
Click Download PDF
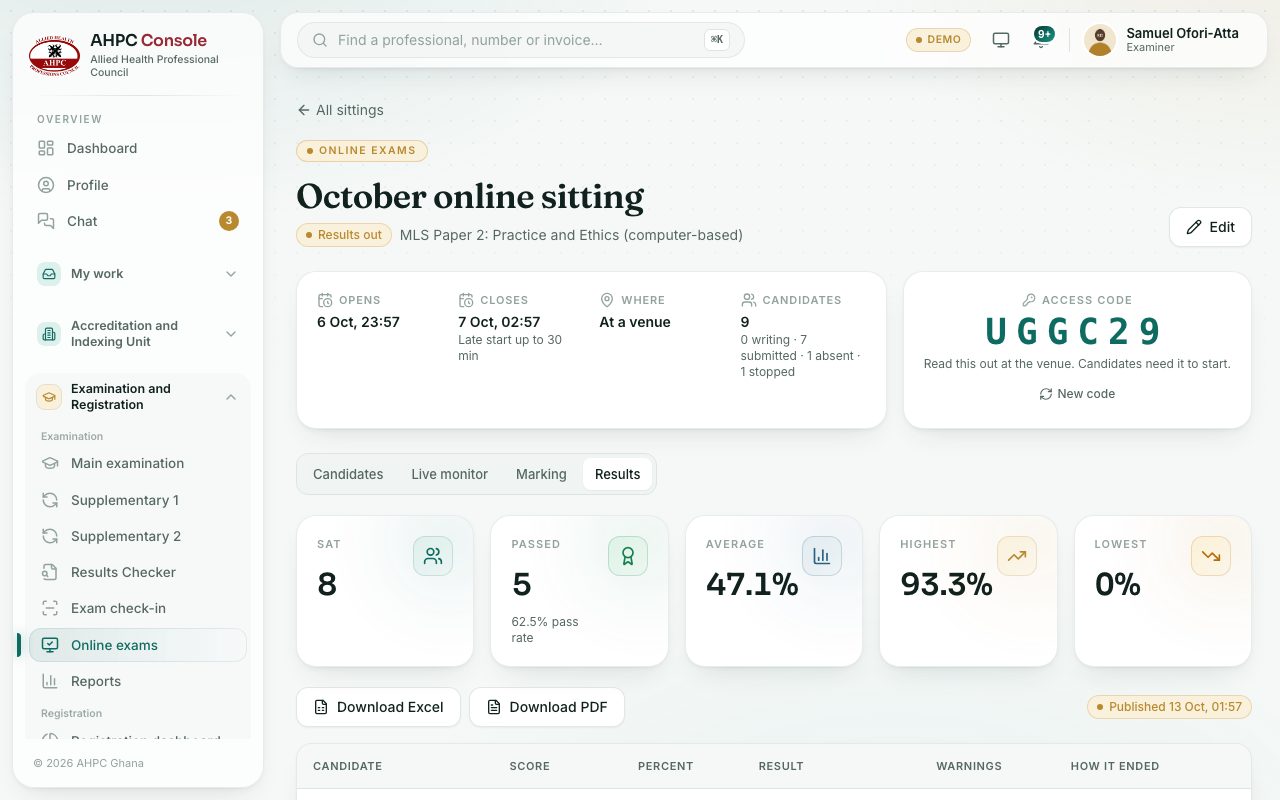(547, 707)
